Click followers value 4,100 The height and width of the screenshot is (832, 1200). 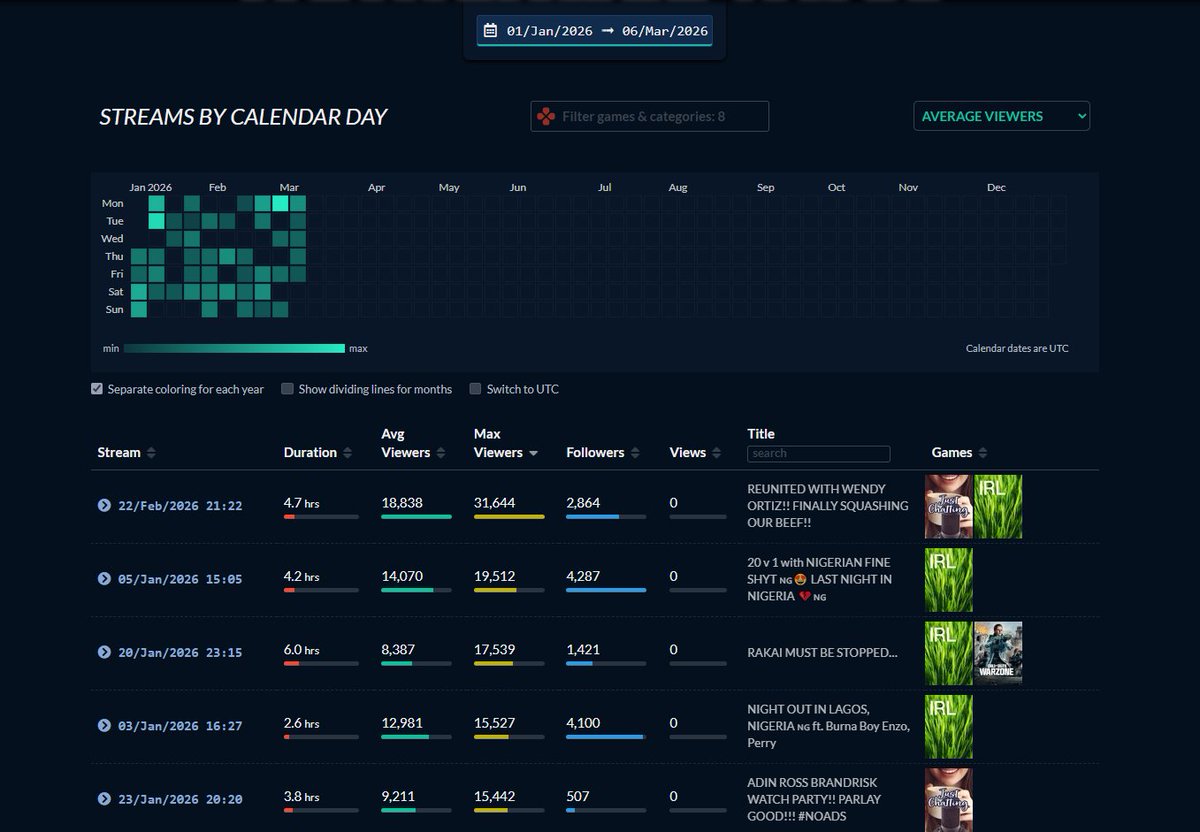tap(583, 723)
